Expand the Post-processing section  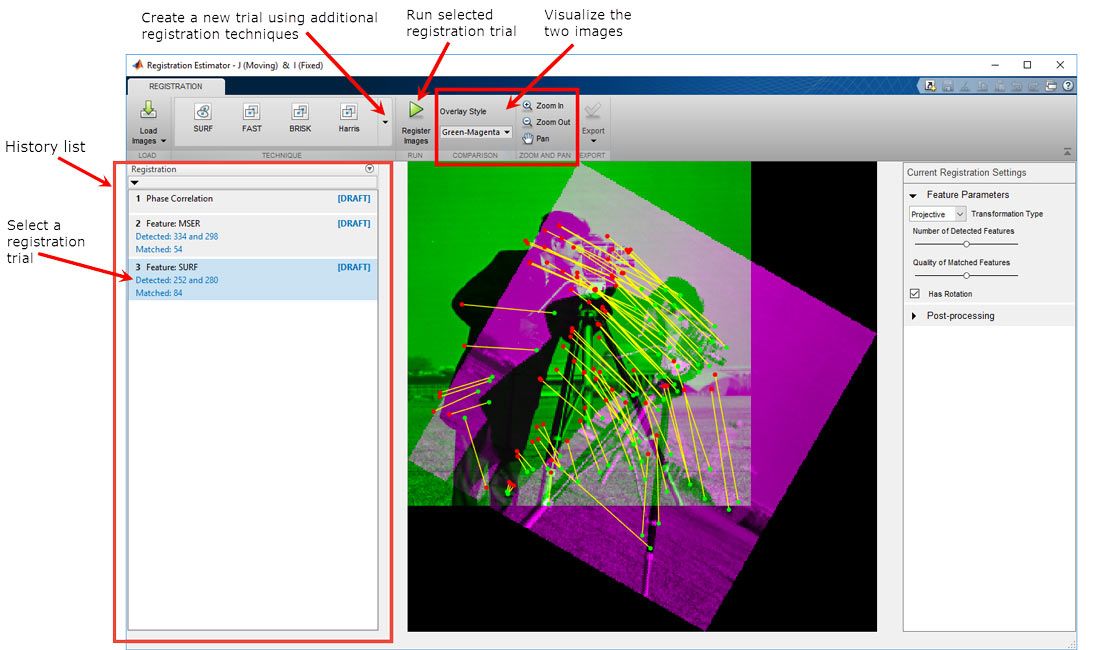(913, 315)
